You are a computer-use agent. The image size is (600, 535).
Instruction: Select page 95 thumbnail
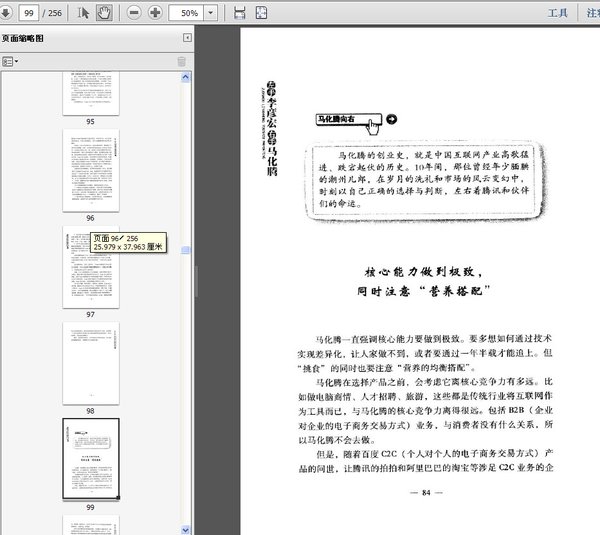click(91, 93)
